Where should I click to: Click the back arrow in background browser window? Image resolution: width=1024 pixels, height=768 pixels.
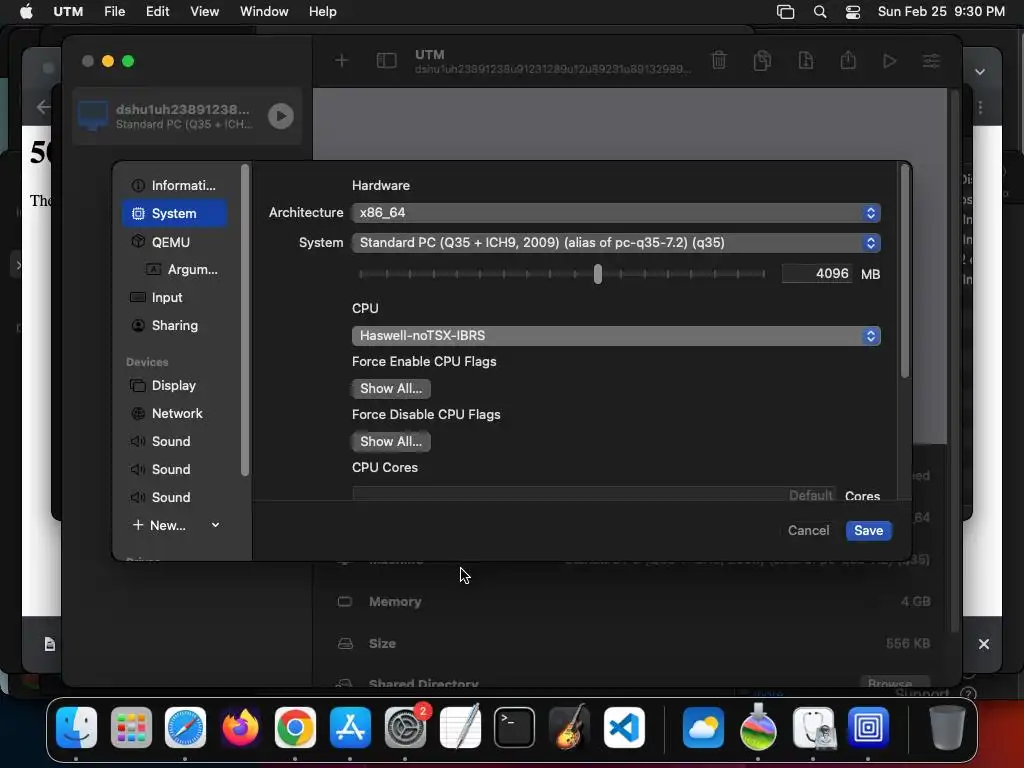43,106
